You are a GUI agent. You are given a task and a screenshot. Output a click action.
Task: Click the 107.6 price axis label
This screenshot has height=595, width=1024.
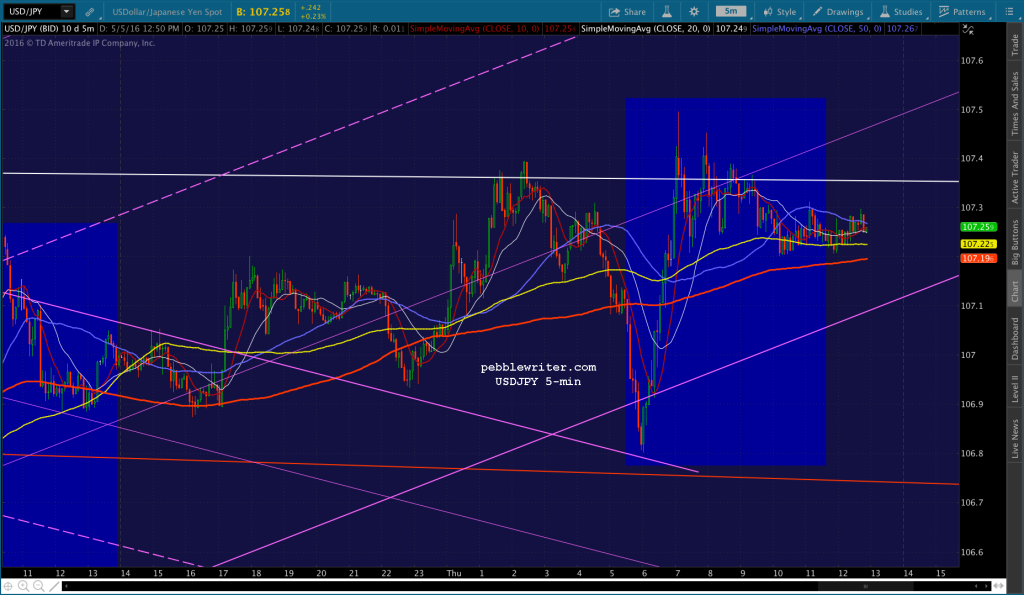coord(972,61)
